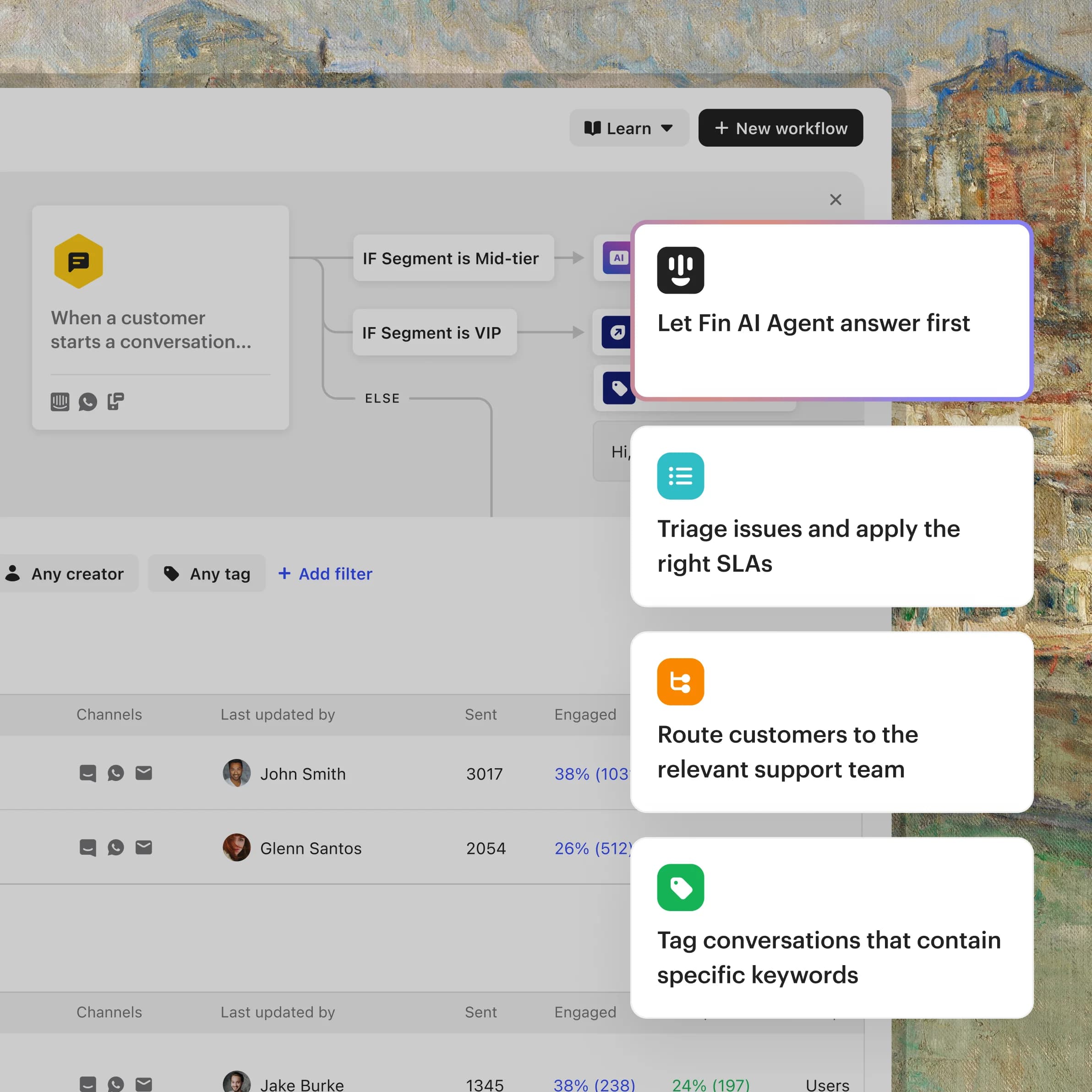1092x1092 pixels.
Task: Click the yellow conversation trigger icon
Action: coord(78,261)
